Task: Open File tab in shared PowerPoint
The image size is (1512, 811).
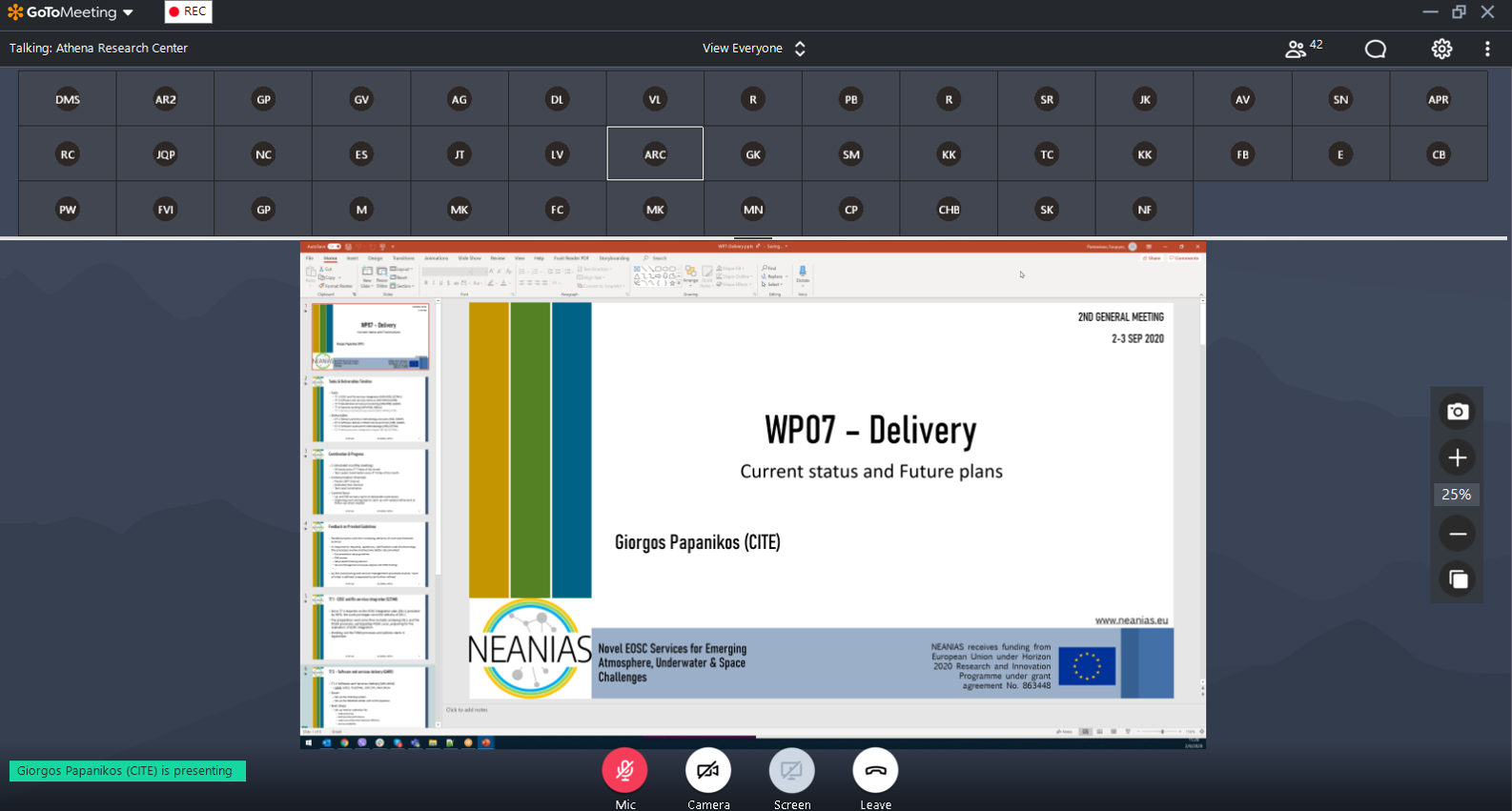Action: click(x=310, y=258)
